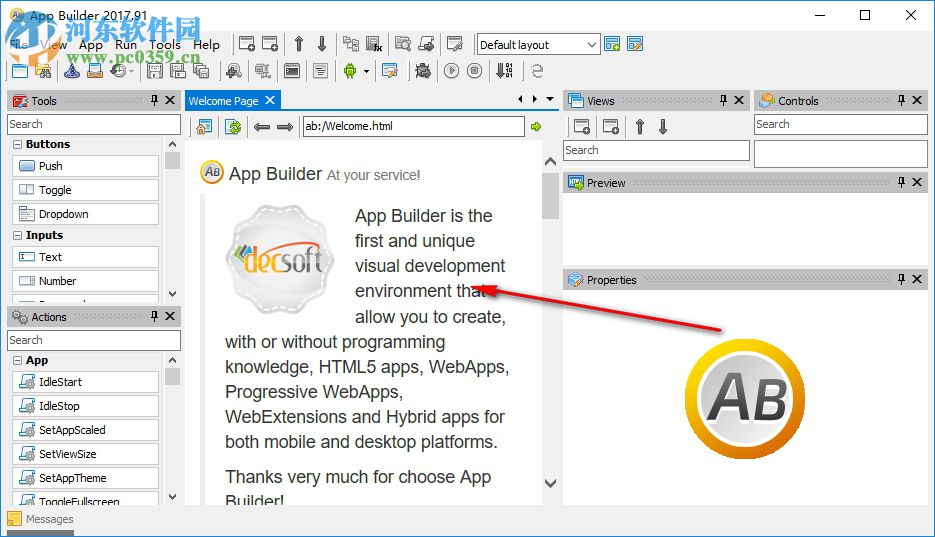The image size is (935, 537).
Task: Click the Welcome page scroll down arrow
Action: click(x=550, y=483)
